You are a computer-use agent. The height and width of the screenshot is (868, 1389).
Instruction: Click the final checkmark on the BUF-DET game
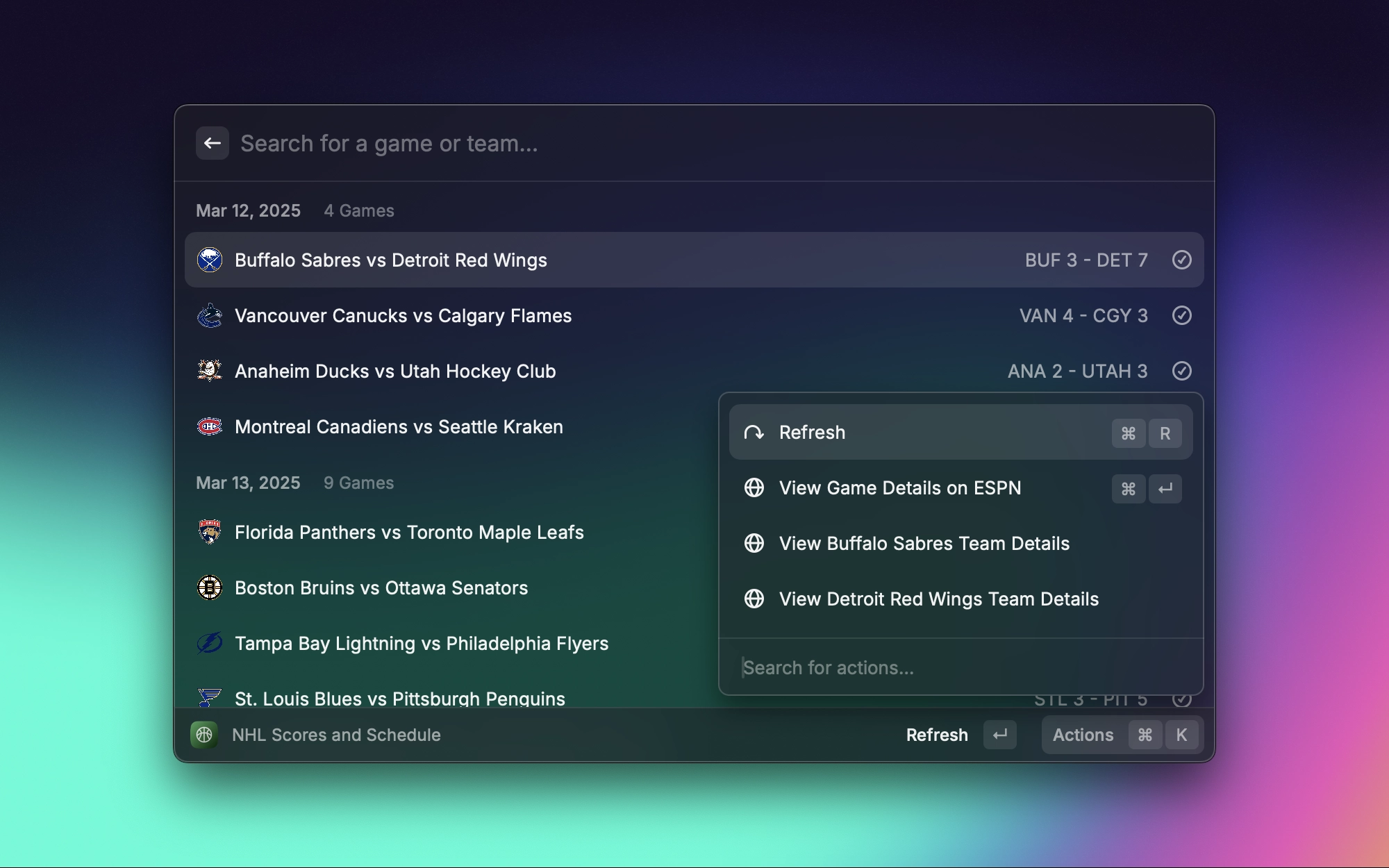click(1181, 260)
